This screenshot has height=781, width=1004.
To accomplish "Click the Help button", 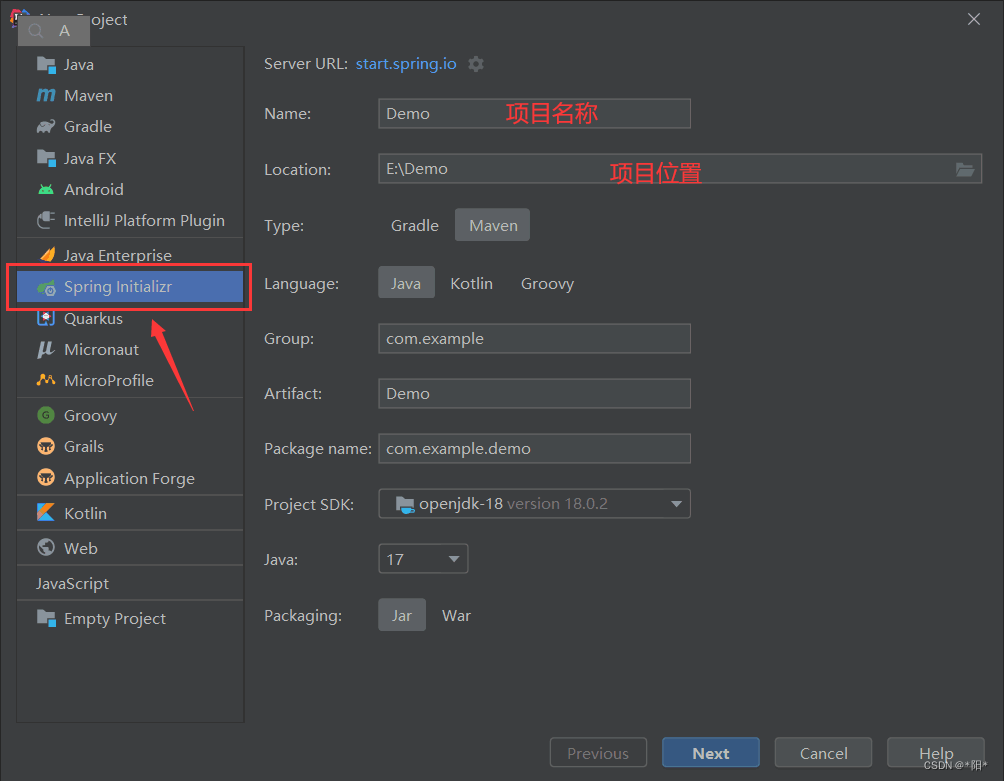I will (935, 753).
